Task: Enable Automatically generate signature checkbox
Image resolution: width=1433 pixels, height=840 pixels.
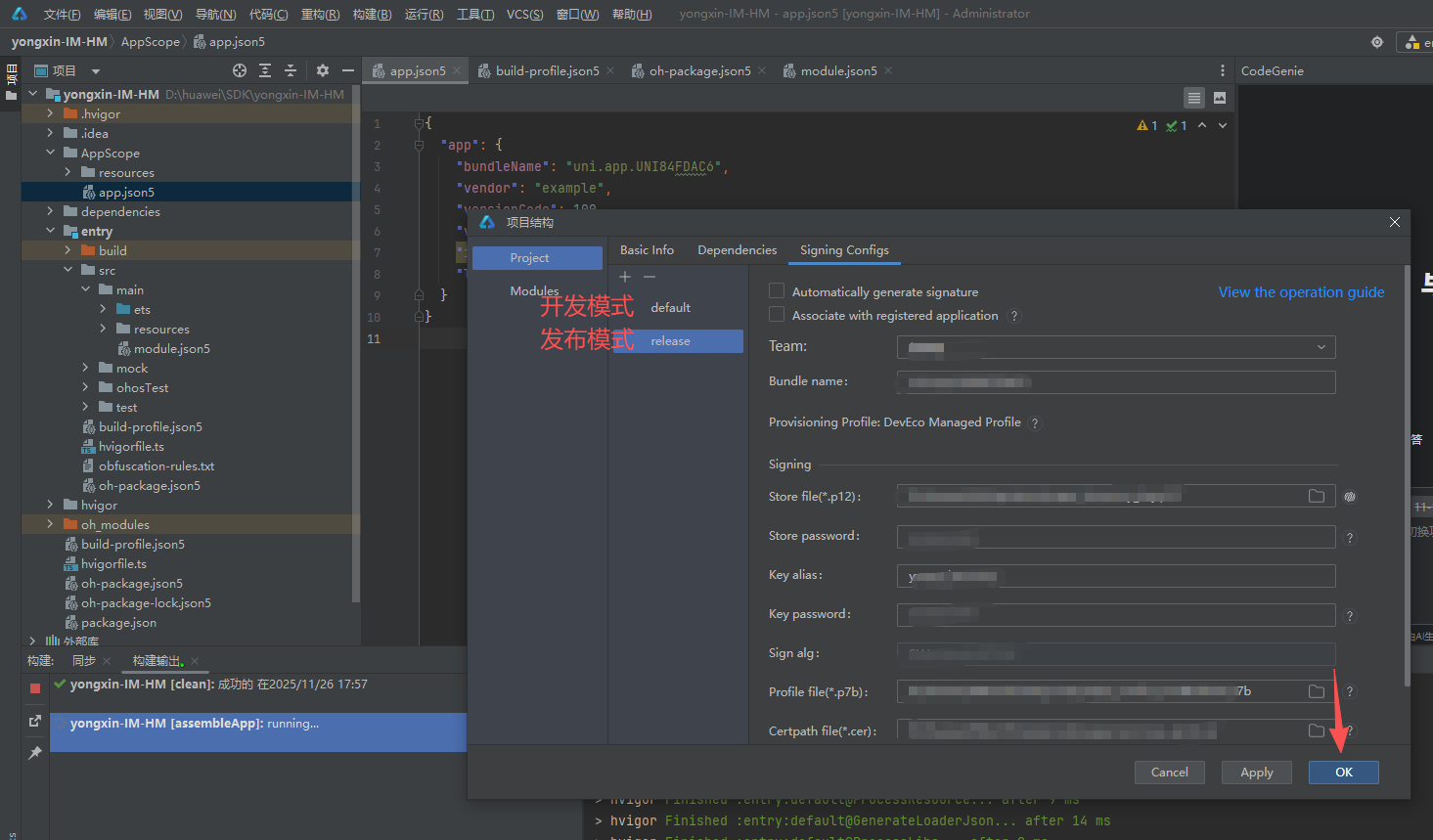Action: (777, 290)
